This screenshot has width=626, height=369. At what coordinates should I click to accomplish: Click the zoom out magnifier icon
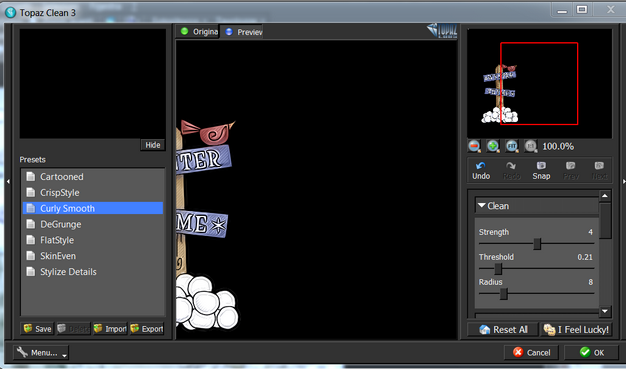coord(474,146)
